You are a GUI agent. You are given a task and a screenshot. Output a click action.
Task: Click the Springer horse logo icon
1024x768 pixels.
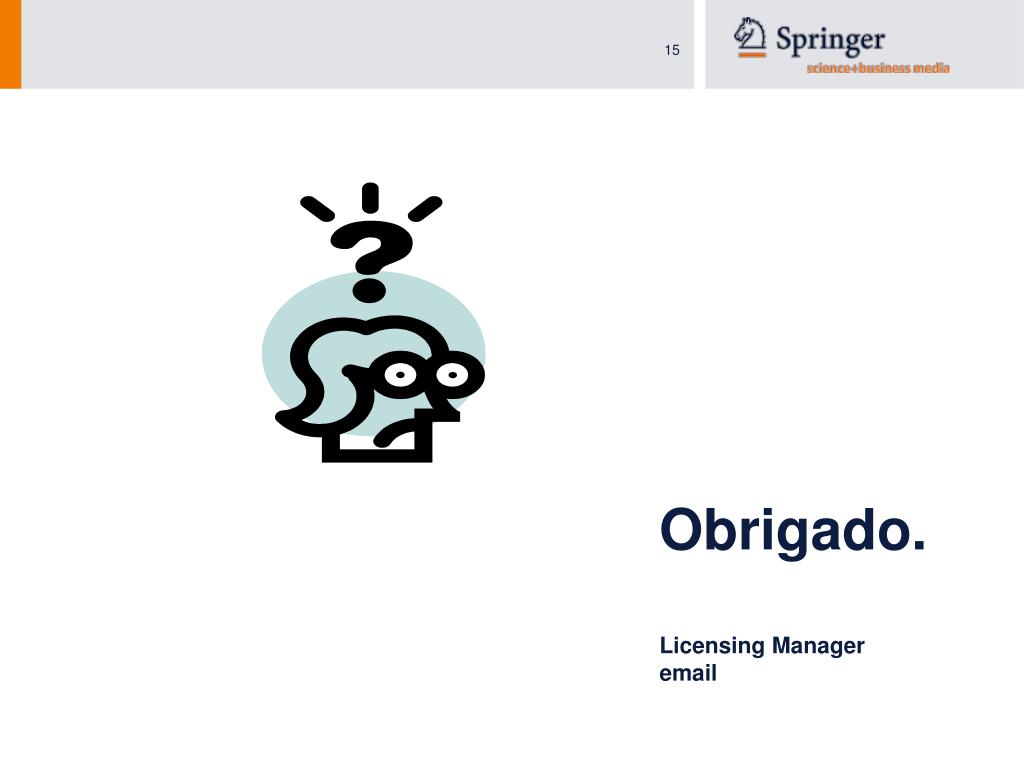750,37
